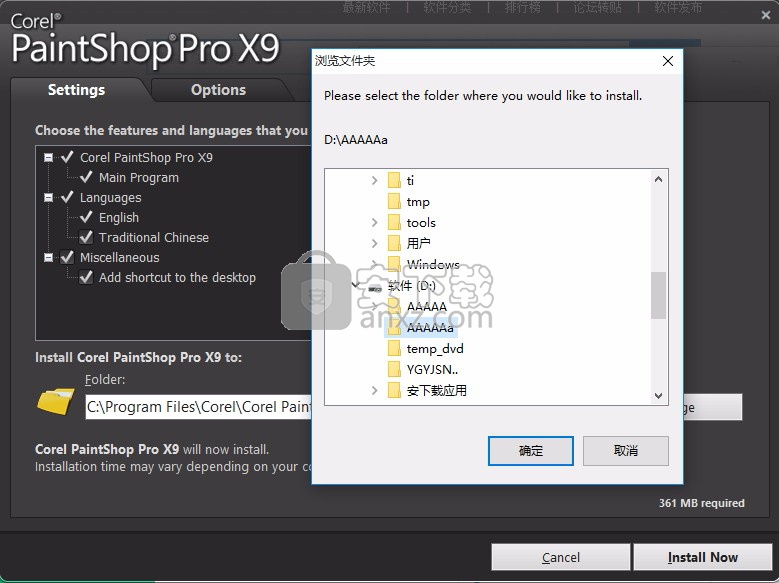Screen dimensions: 779x583
Task: Click the Install Now button
Action: pyautogui.click(x=702, y=557)
